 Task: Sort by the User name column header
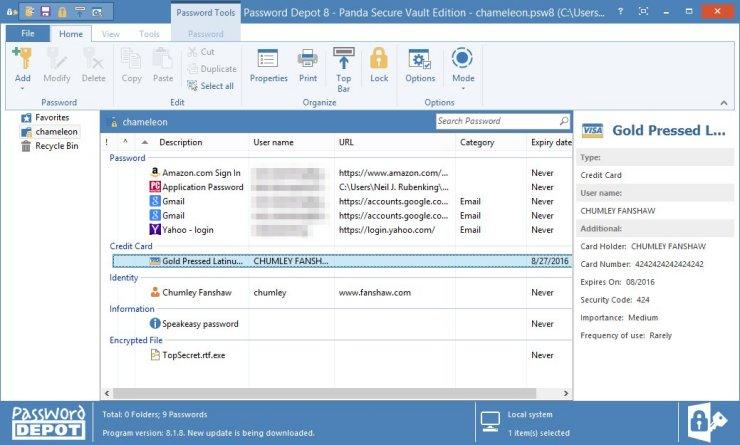273,142
